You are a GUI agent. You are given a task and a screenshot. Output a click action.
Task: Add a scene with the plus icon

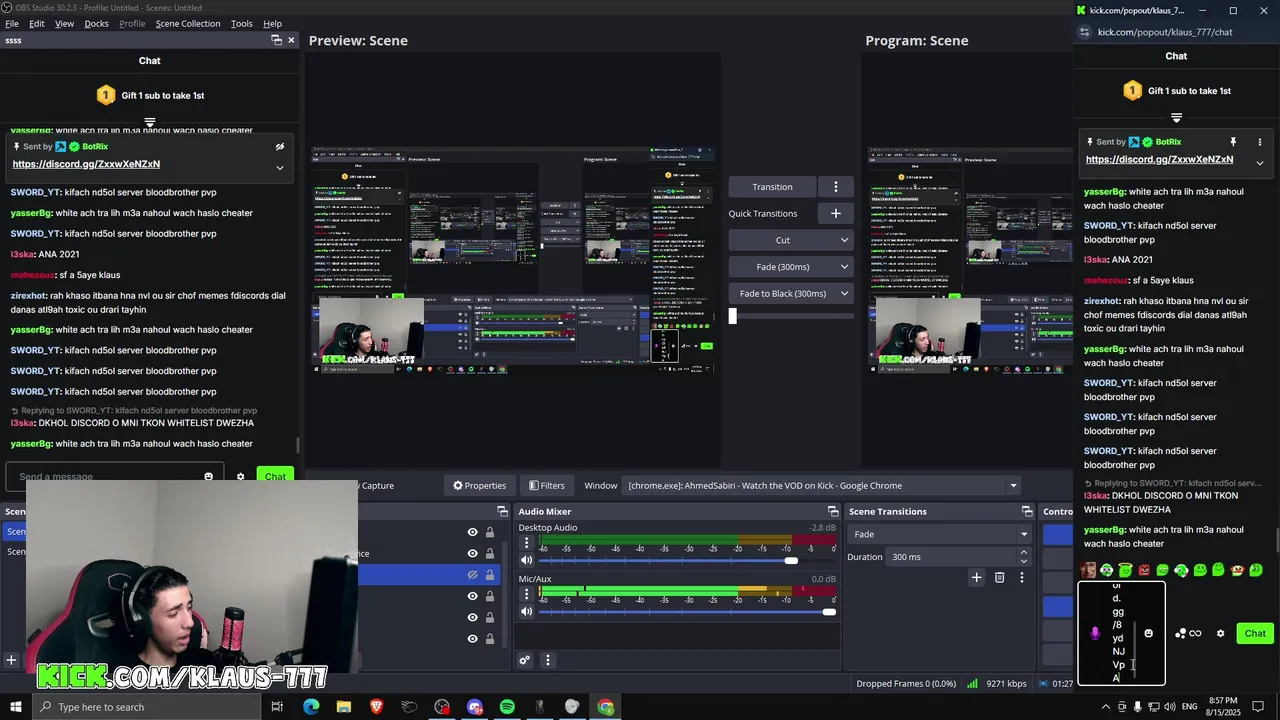11,660
